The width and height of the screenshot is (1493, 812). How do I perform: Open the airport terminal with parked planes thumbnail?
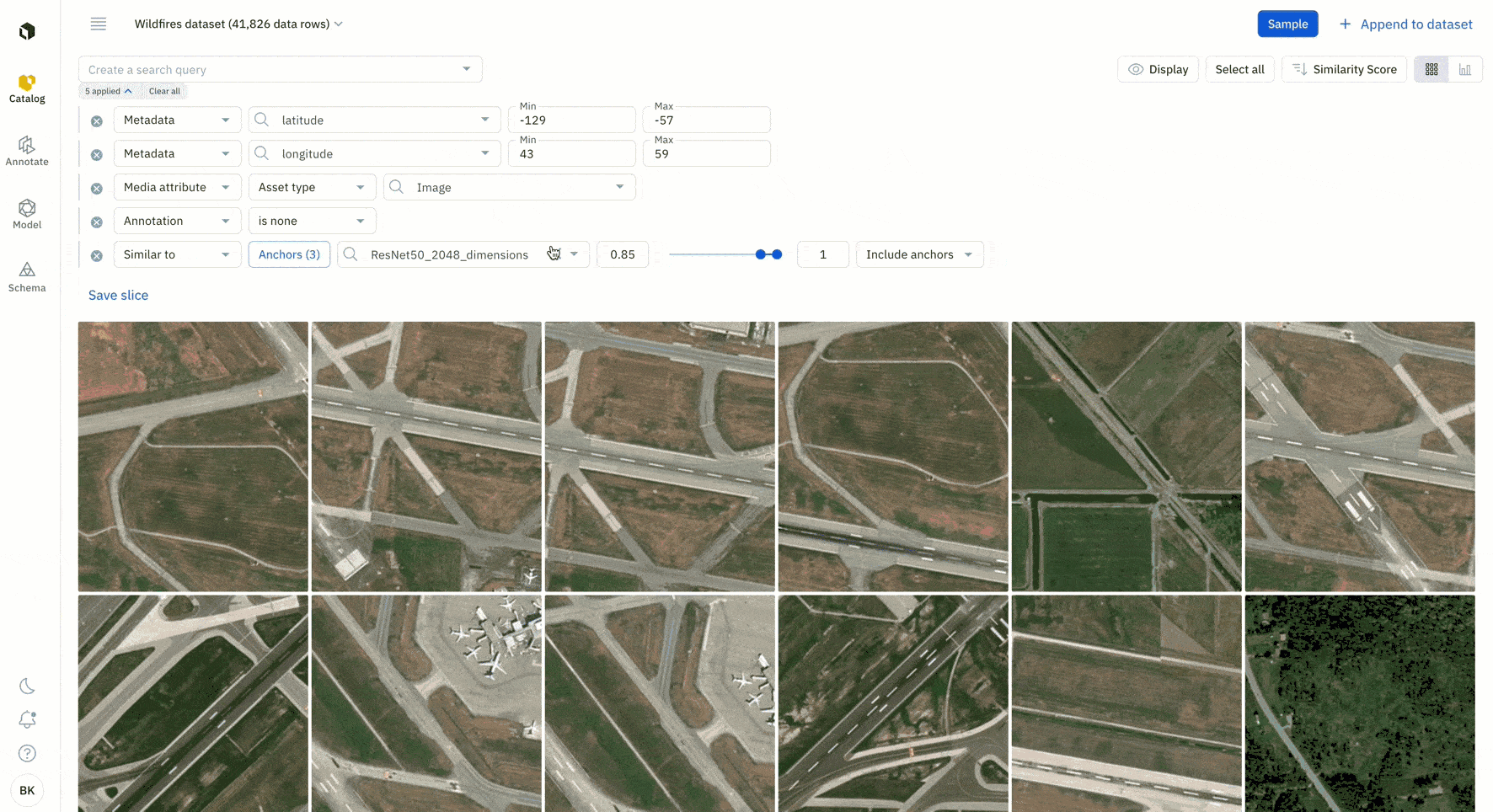coord(426,703)
